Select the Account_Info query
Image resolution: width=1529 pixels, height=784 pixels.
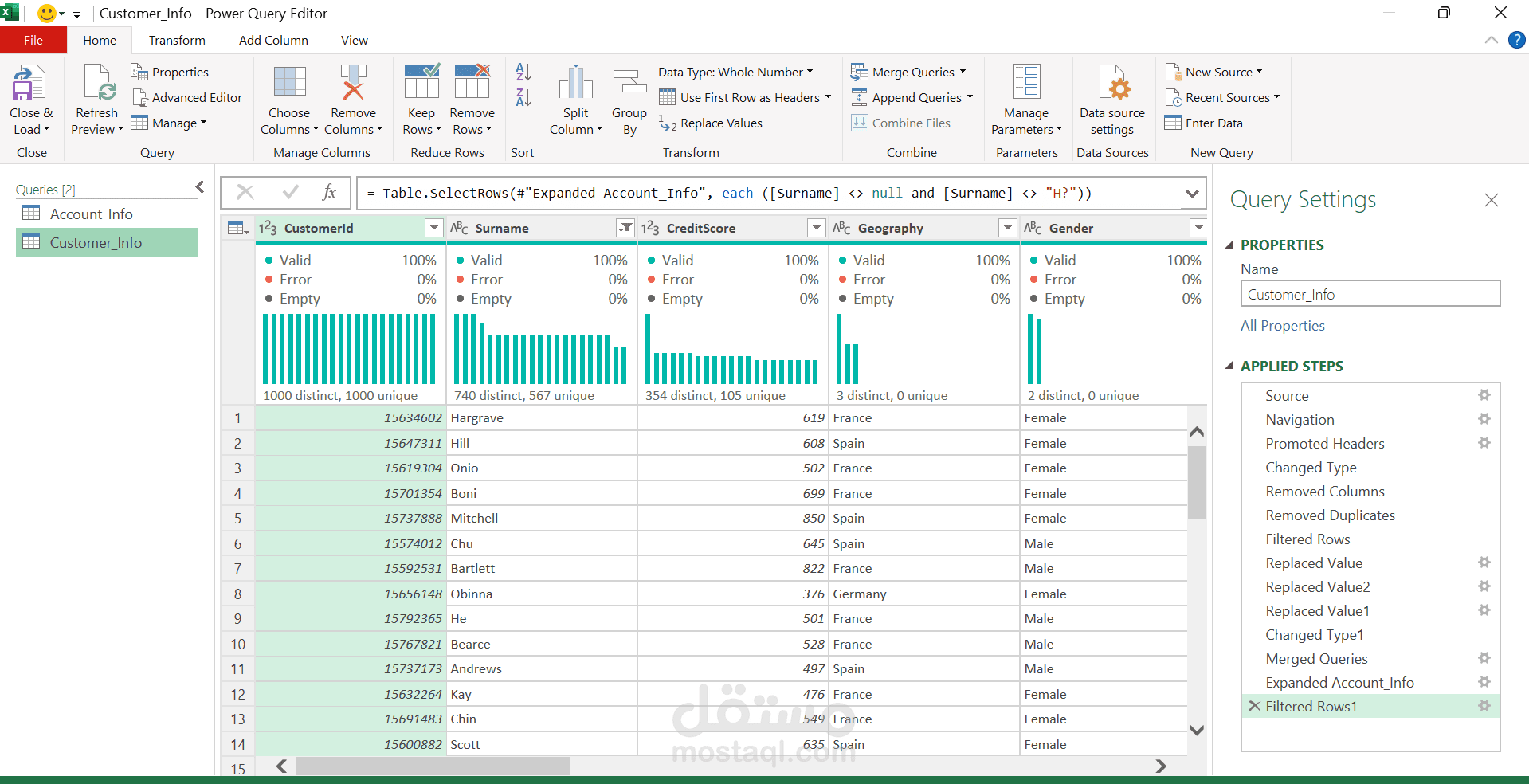click(x=107, y=214)
